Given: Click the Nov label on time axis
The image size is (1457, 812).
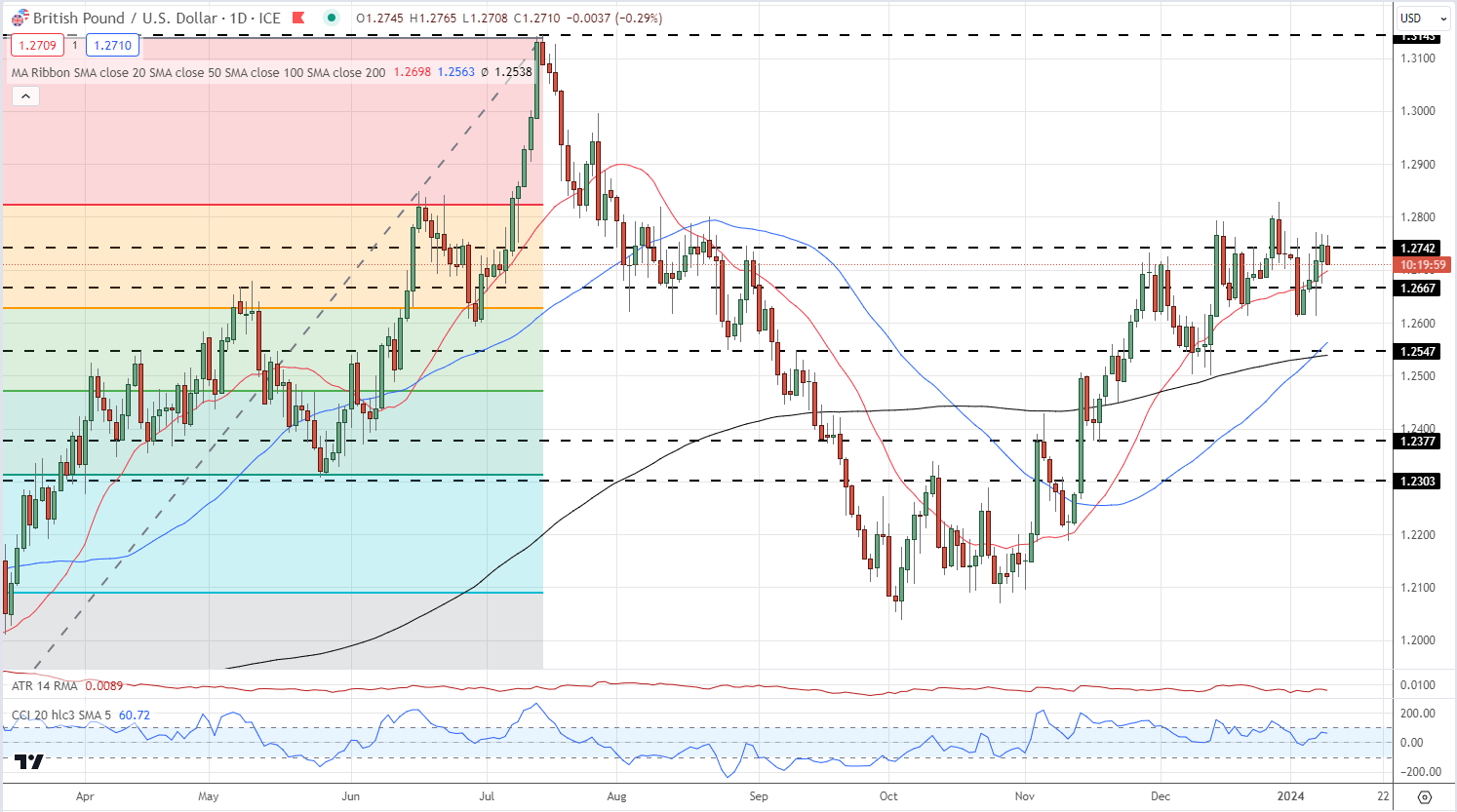Looking at the screenshot, I should [1024, 796].
